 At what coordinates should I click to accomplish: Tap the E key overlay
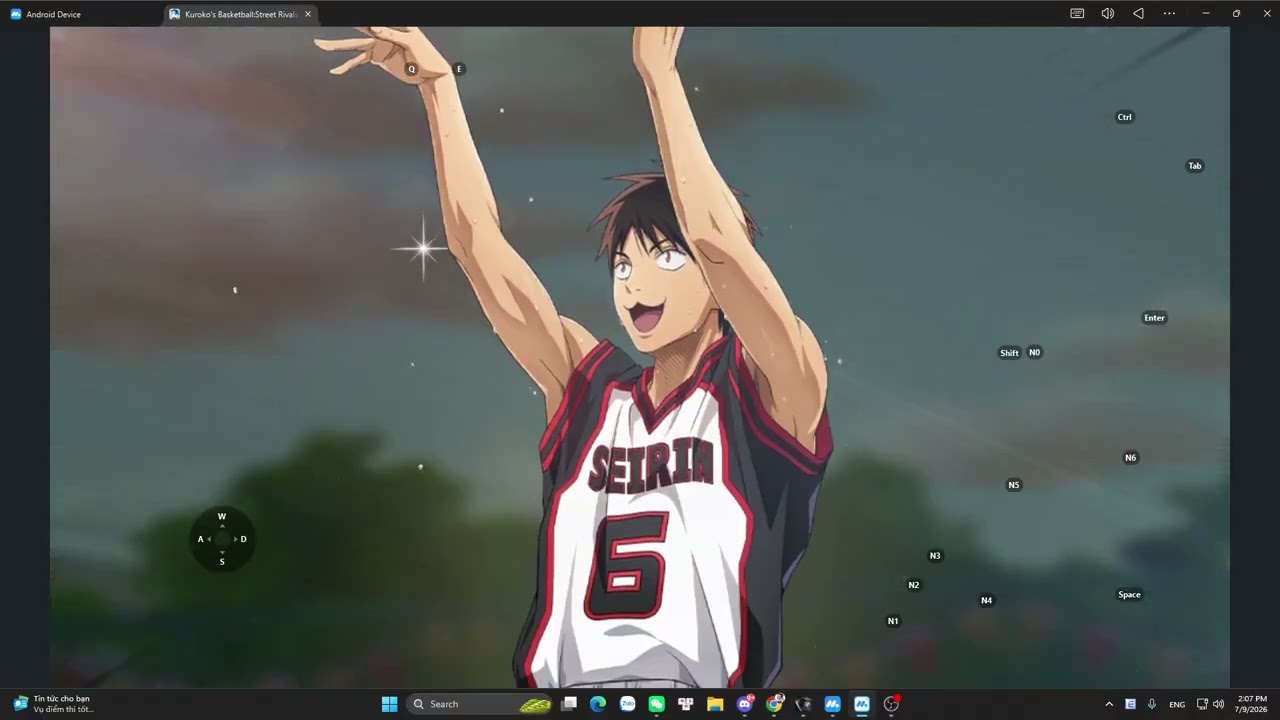459,69
